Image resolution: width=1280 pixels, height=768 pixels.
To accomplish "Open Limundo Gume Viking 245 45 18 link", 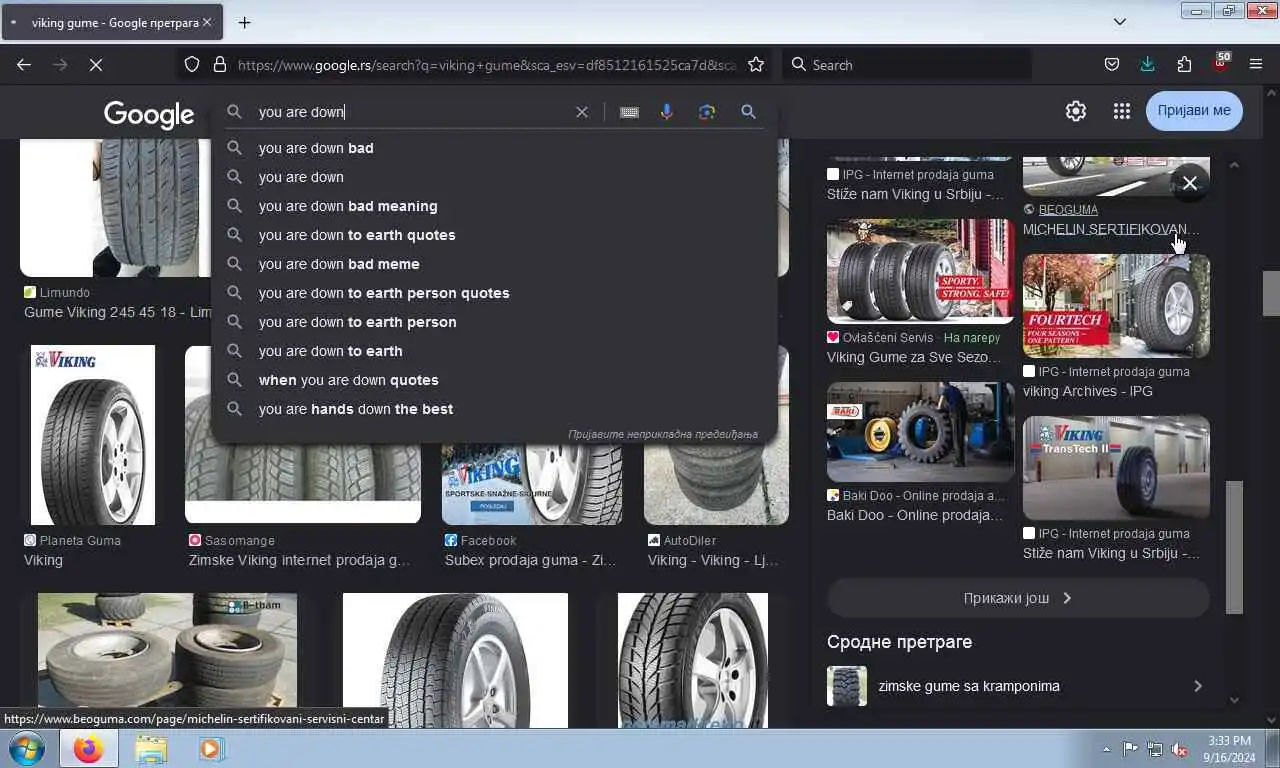I will [x=117, y=312].
